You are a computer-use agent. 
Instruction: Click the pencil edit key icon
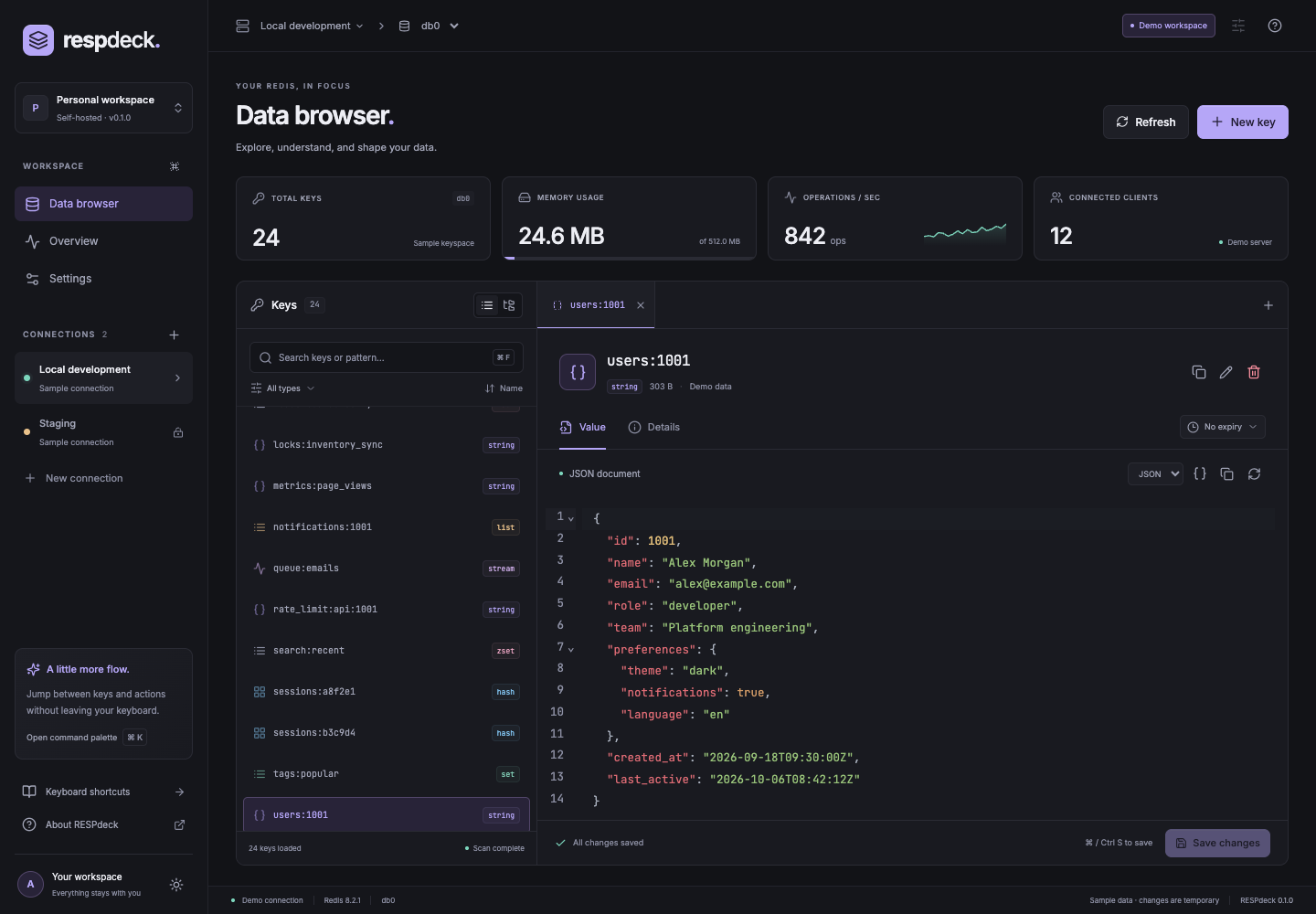tap(1226, 372)
